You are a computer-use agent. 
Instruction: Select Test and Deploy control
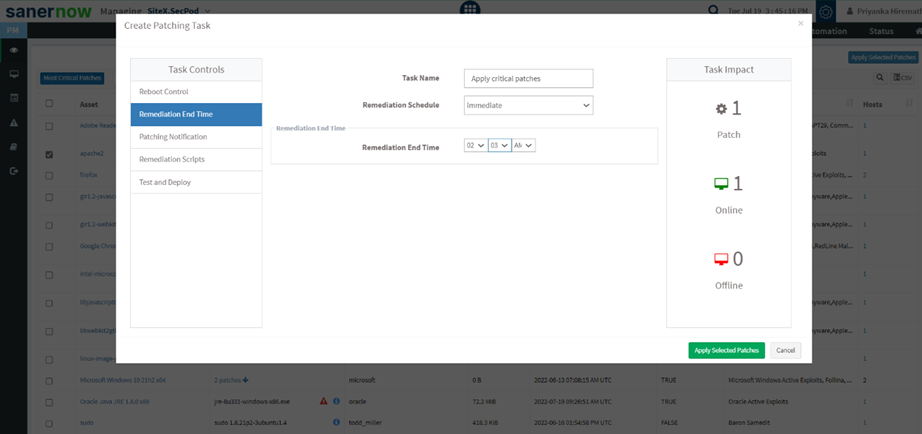point(196,182)
